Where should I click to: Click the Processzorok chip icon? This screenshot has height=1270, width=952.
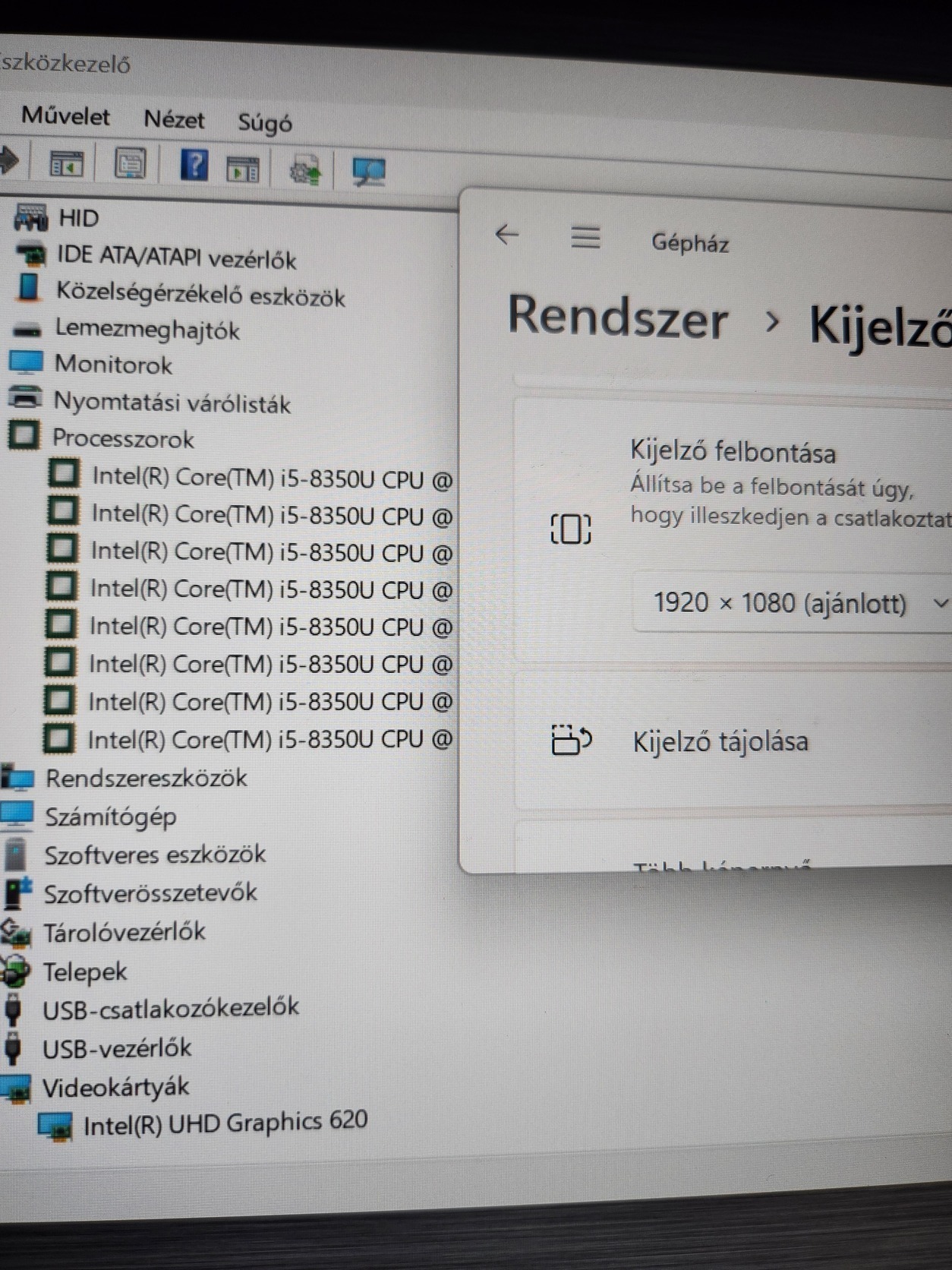(x=24, y=435)
